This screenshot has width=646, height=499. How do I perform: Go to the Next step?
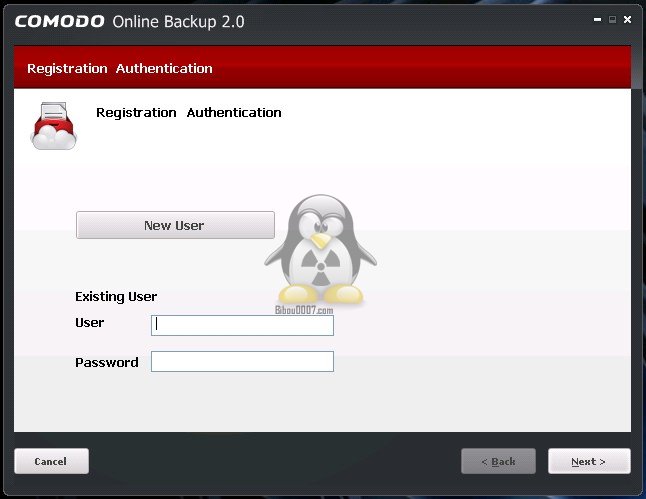coord(589,461)
